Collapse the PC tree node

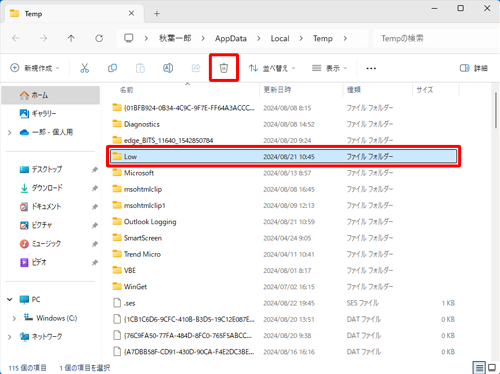[x=10, y=299]
